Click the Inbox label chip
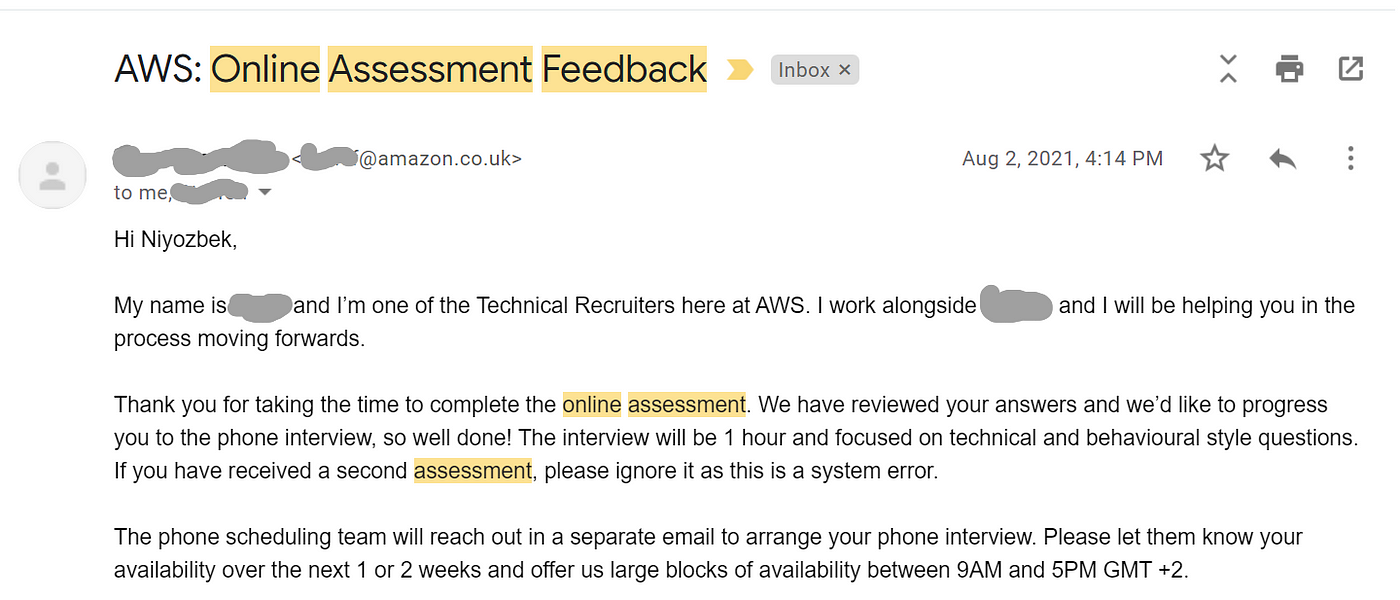The width and height of the screenshot is (1400, 600). pos(815,70)
